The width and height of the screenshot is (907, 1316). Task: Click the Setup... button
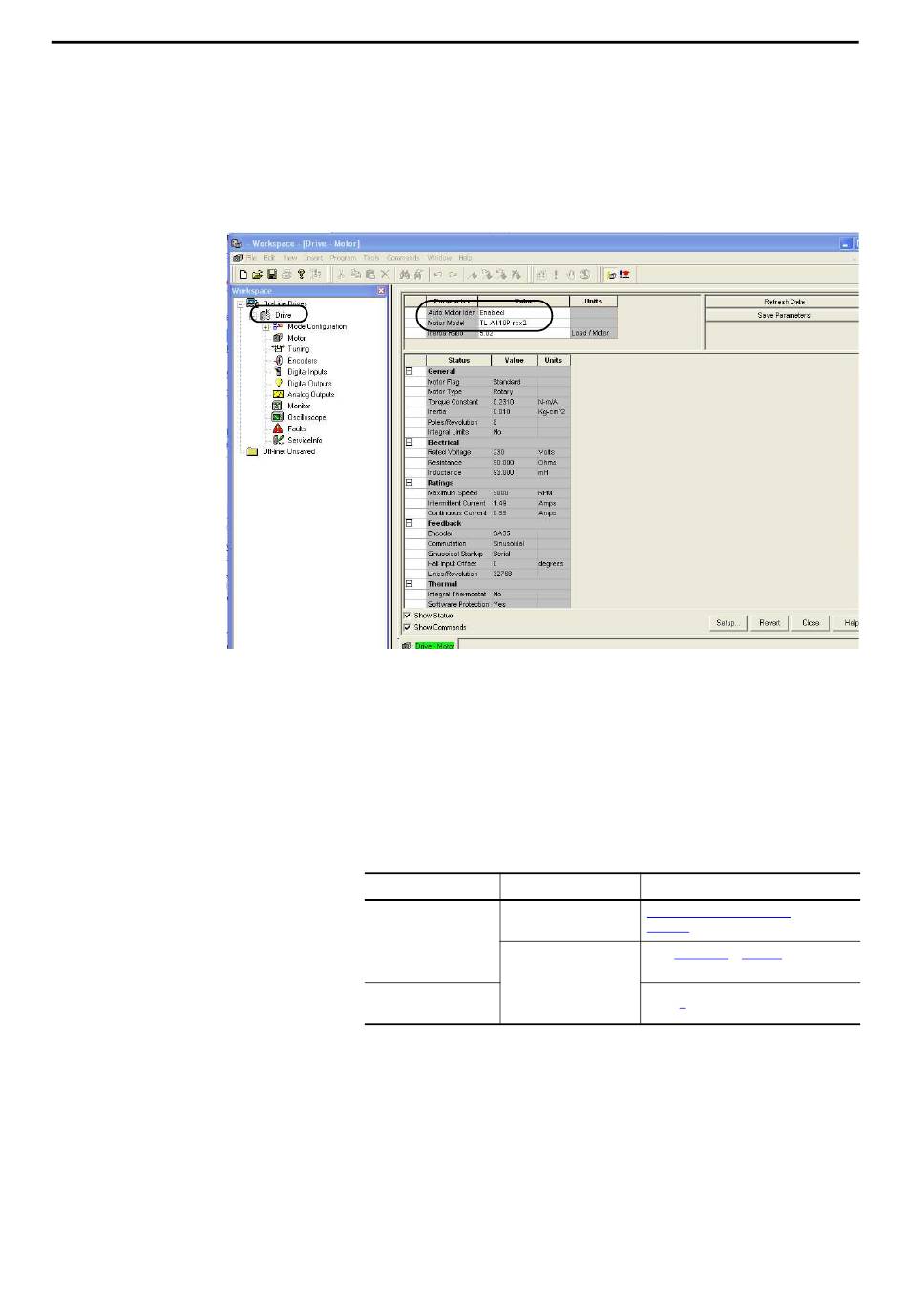click(728, 623)
